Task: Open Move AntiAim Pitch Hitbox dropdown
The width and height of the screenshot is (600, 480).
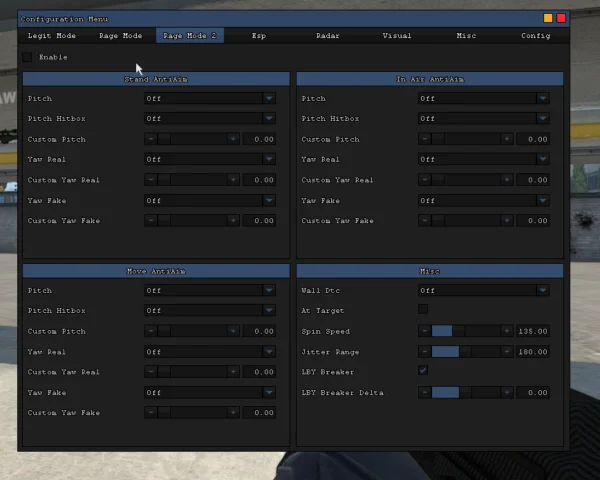Action: [x=210, y=310]
